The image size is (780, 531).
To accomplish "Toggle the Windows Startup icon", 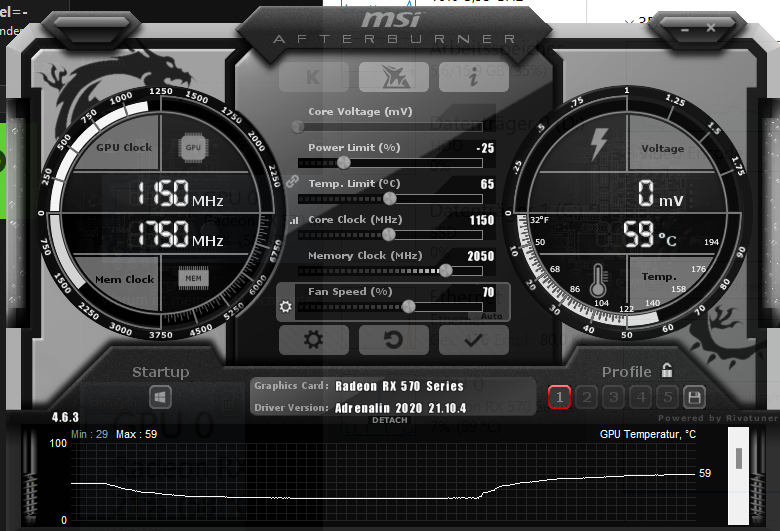I will [x=160, y=397].
